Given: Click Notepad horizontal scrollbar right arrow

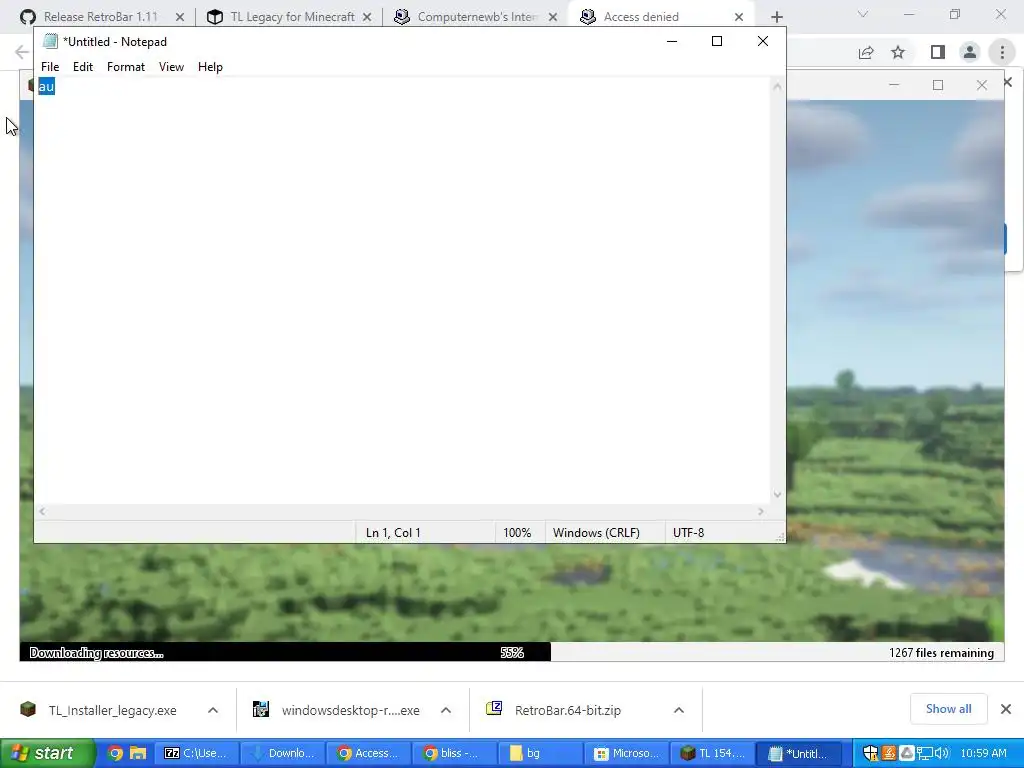Looking at the screenshot, I should (761, 511).
